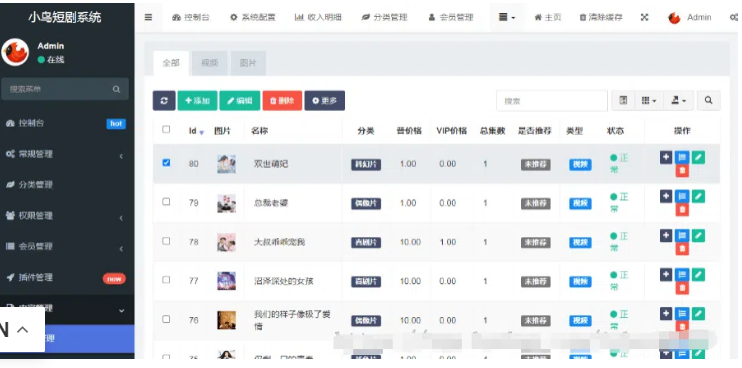The height and width of the screenshot is (368, 742).
Task: Click the plus action icon for row 80
Action: [x=666, y=157]
